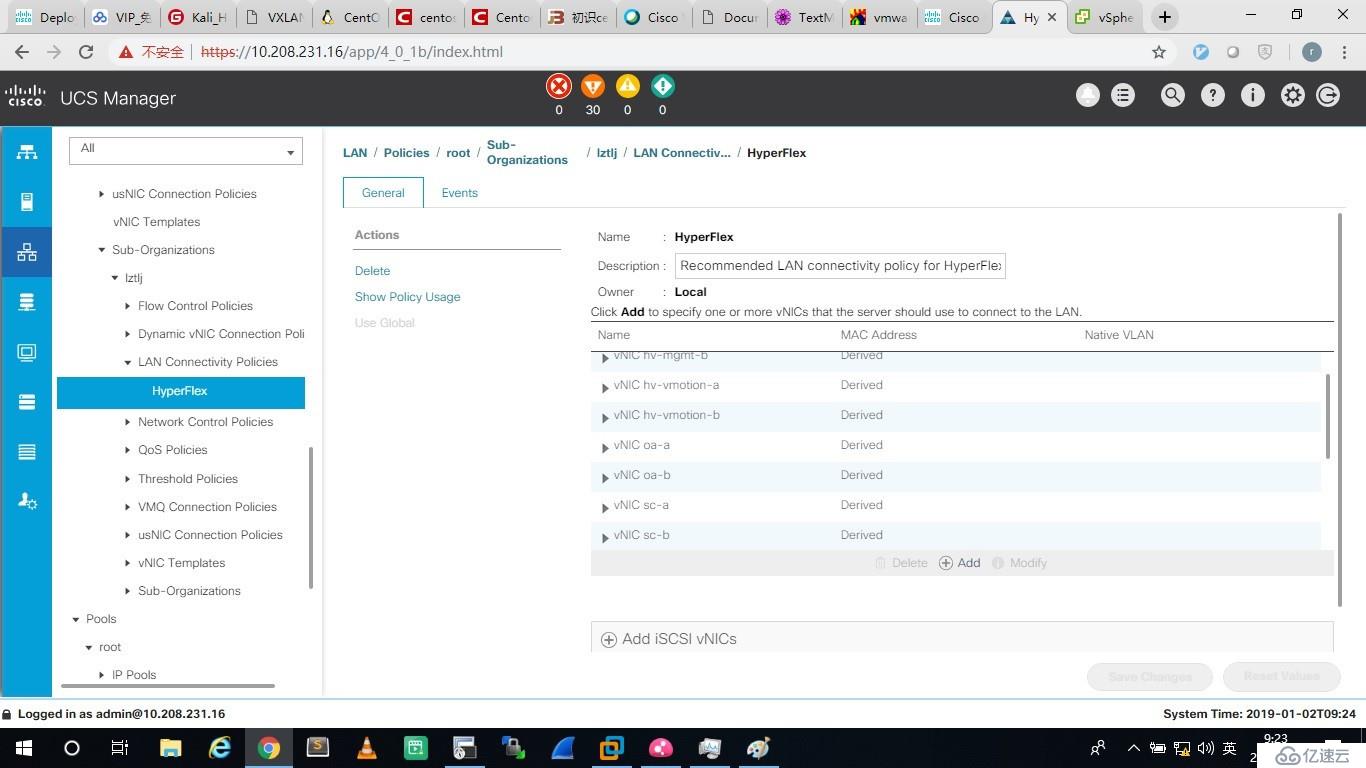Click Add button below vNIC table
The image size is (1366, 768).
click(x=960, y=563)
